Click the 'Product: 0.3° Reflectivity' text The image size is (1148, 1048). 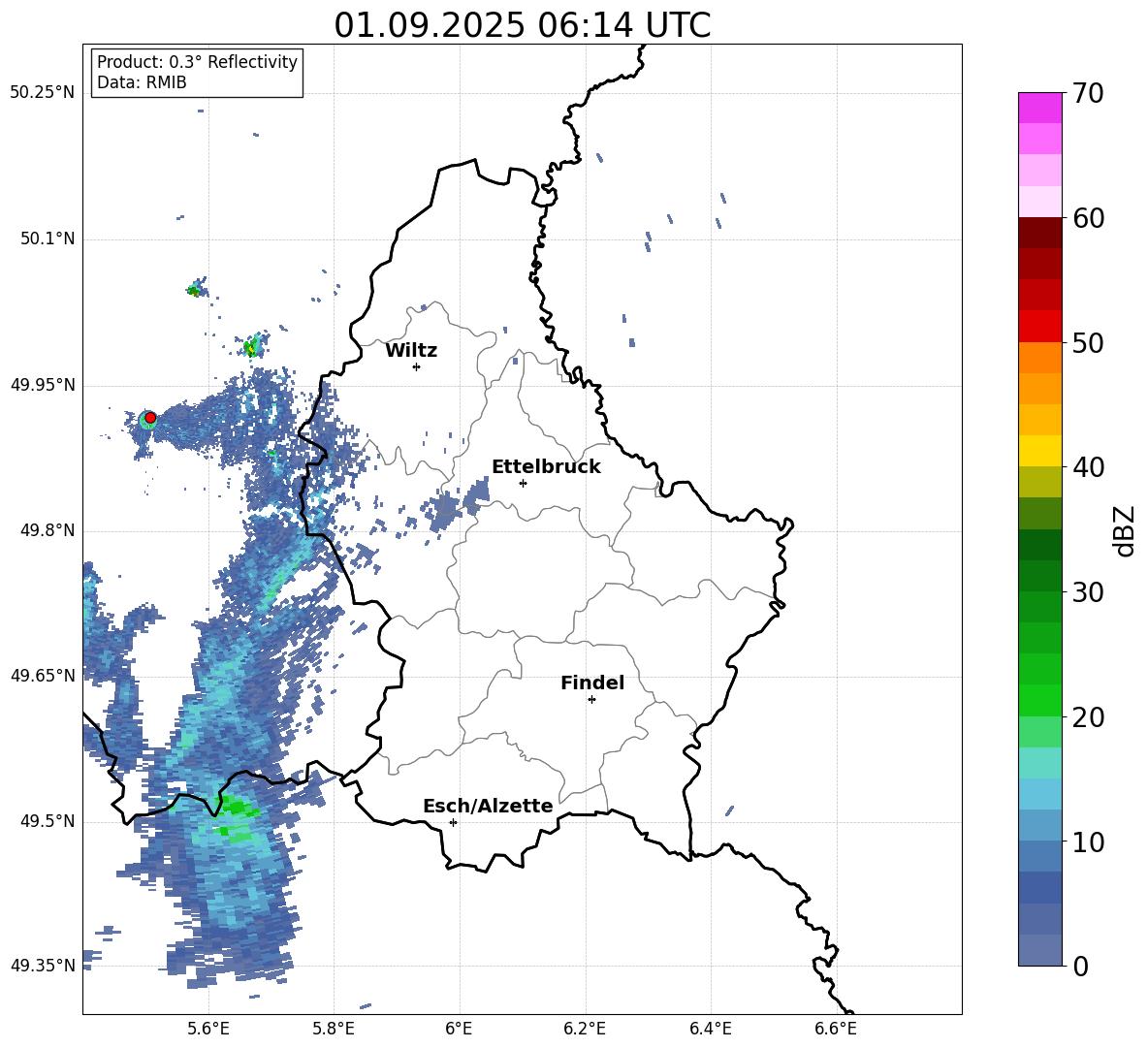[x=197, y=62]
